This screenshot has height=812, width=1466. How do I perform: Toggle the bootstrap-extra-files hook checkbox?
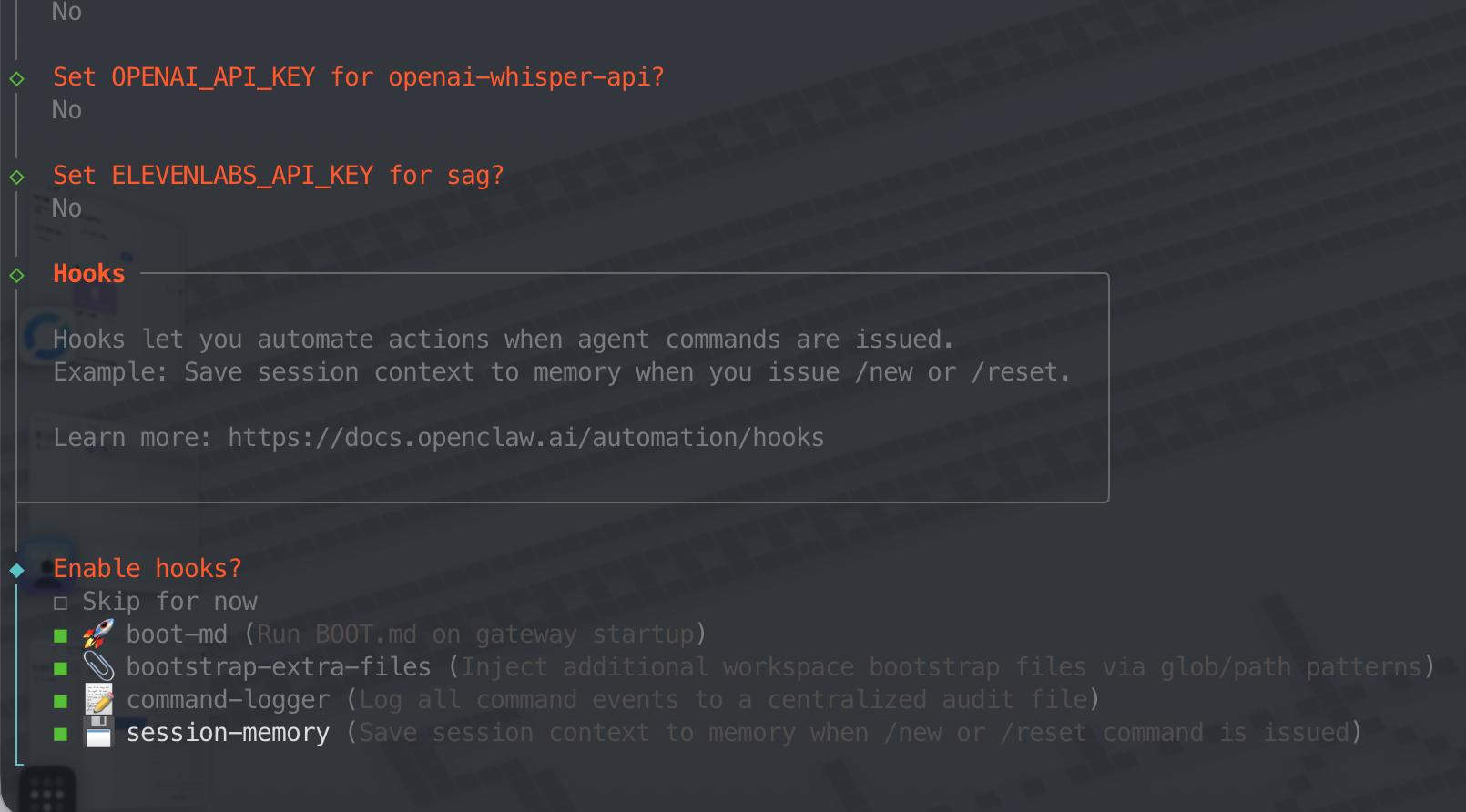61,668
